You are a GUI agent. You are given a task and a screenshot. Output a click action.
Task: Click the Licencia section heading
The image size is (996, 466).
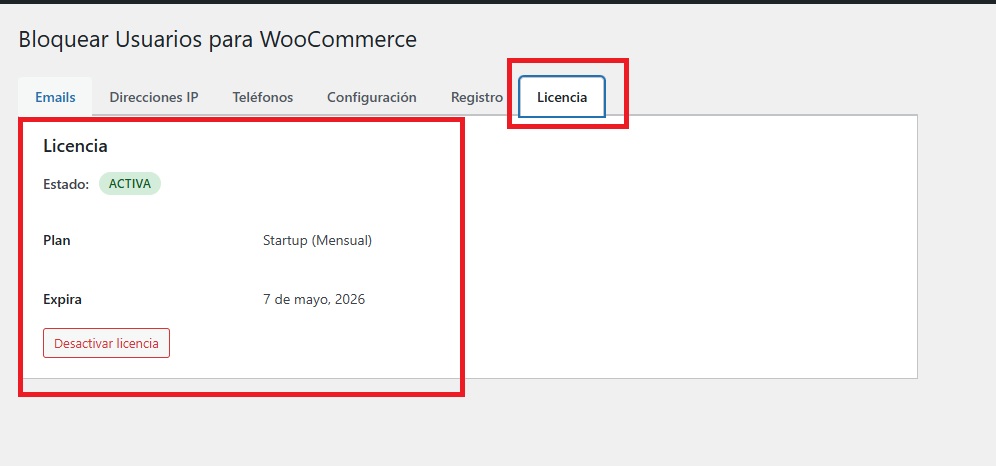[x=75, y=146]
